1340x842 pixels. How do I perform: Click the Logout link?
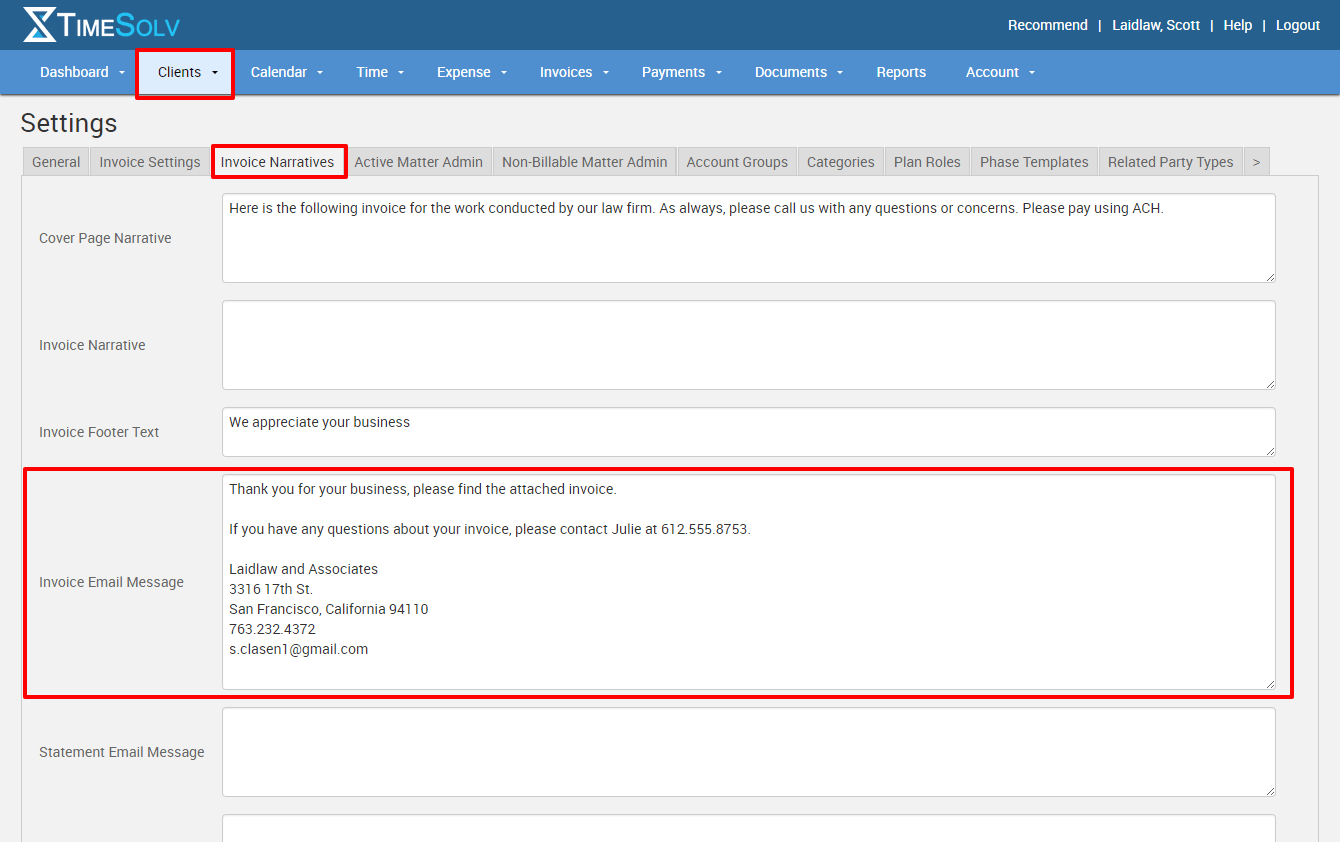1297,25
